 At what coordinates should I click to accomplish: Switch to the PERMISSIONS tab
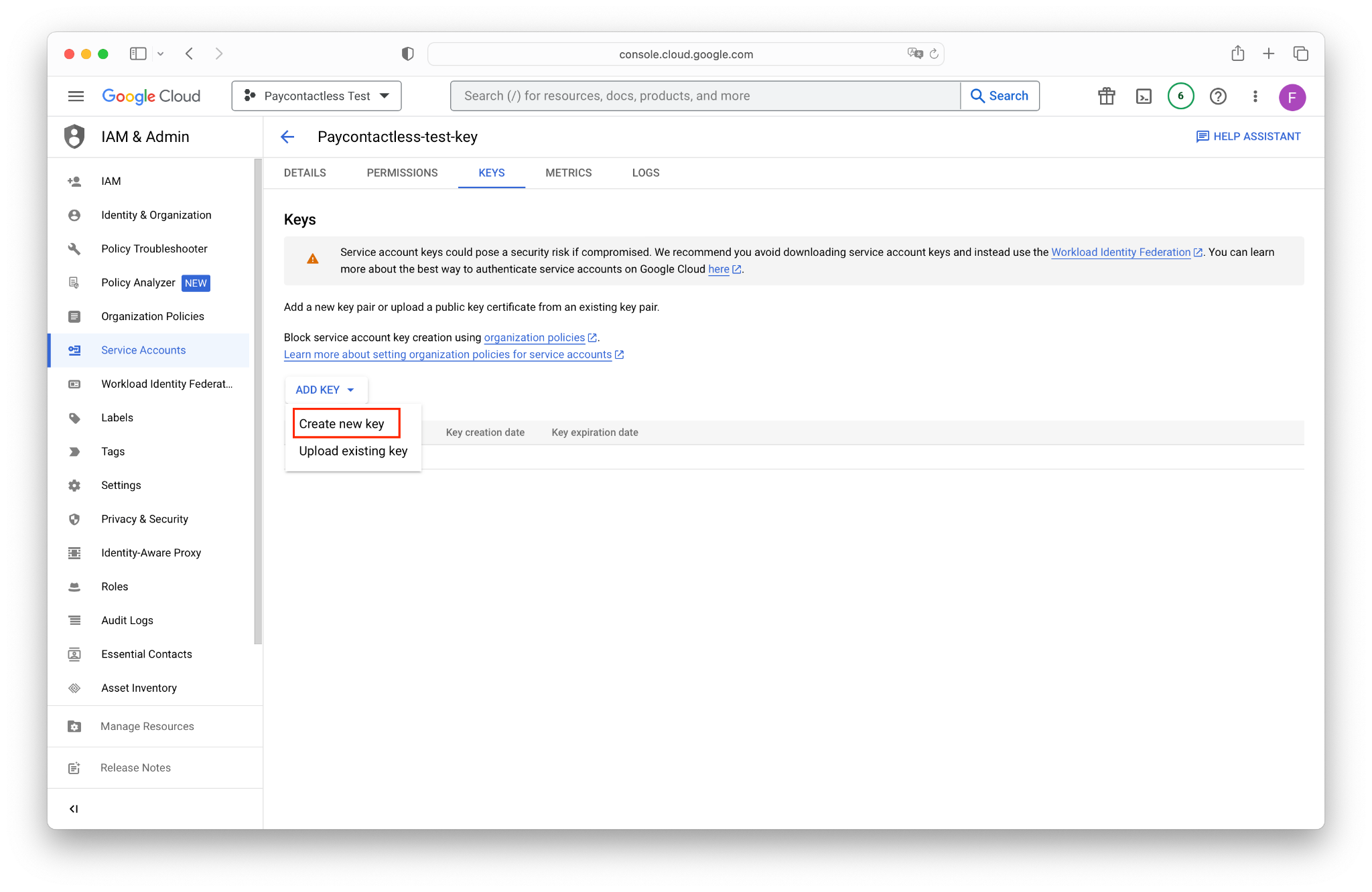click(402, 173)
